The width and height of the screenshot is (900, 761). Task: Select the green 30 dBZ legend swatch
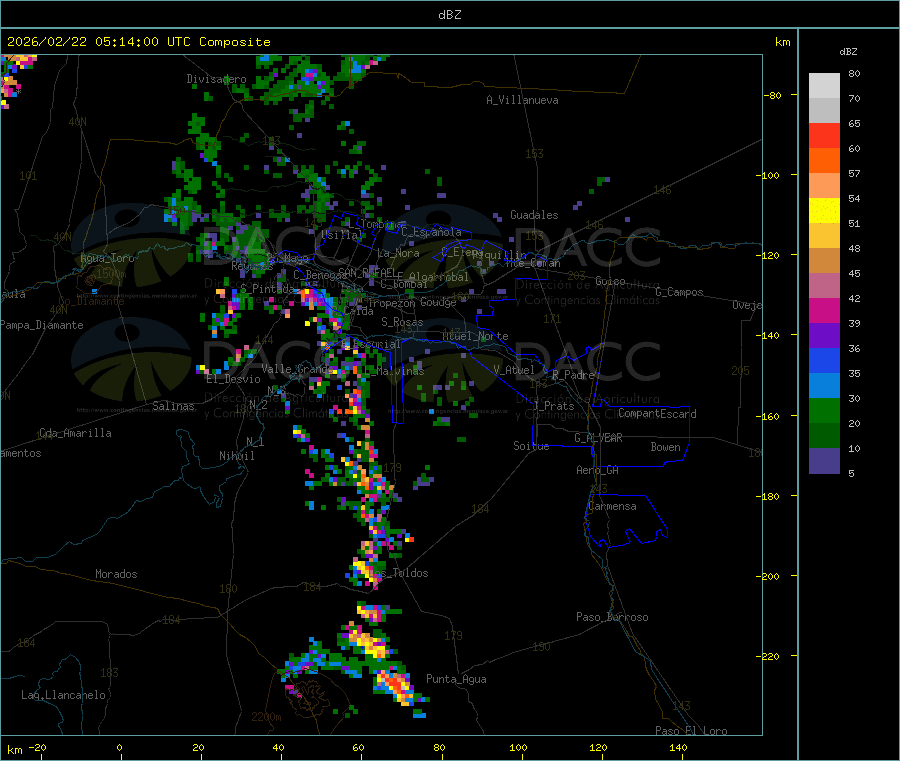coord(824,410)
